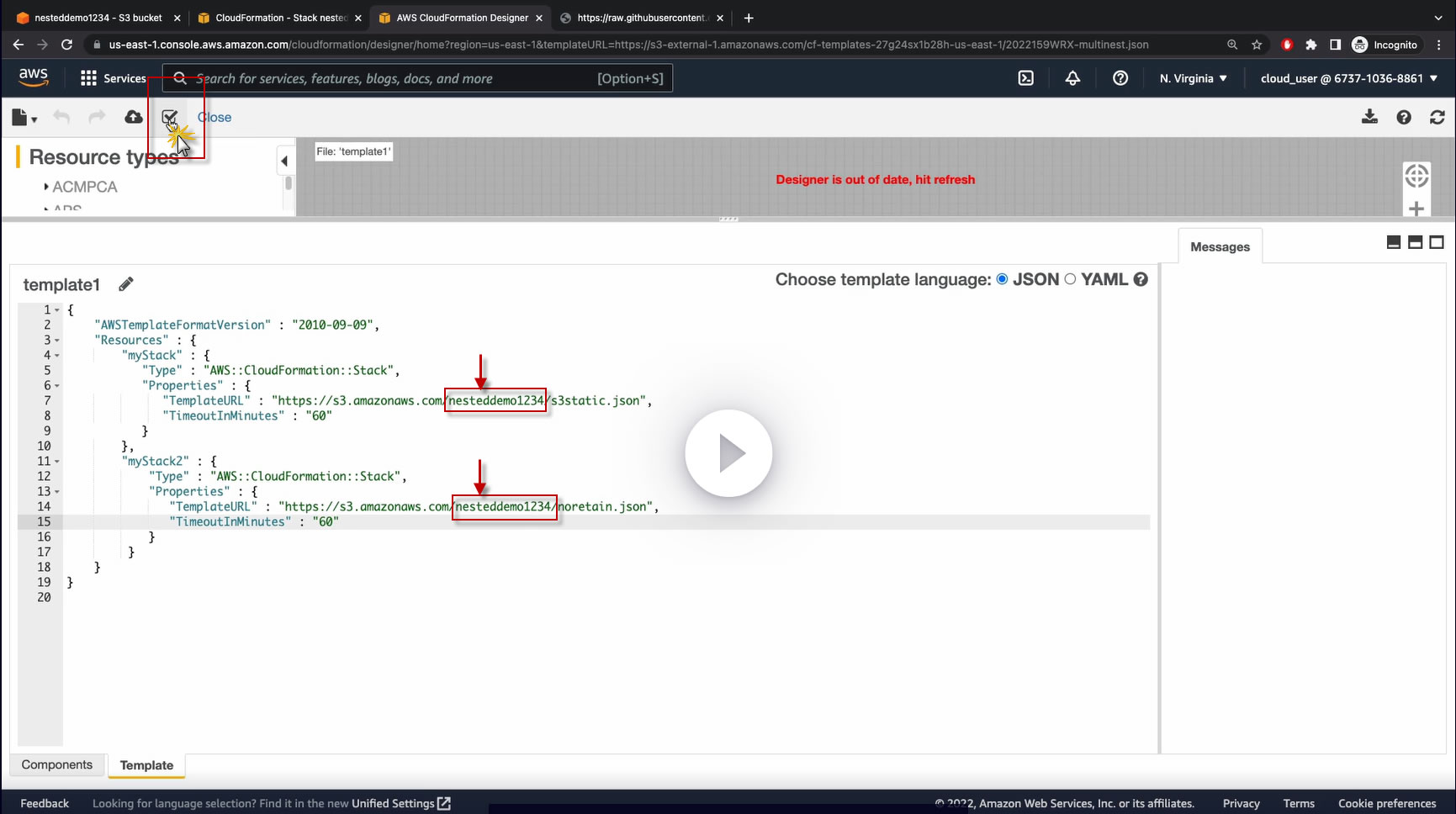
Task: Open the N. Virginia region dropdown
Action: (1193, 78)
